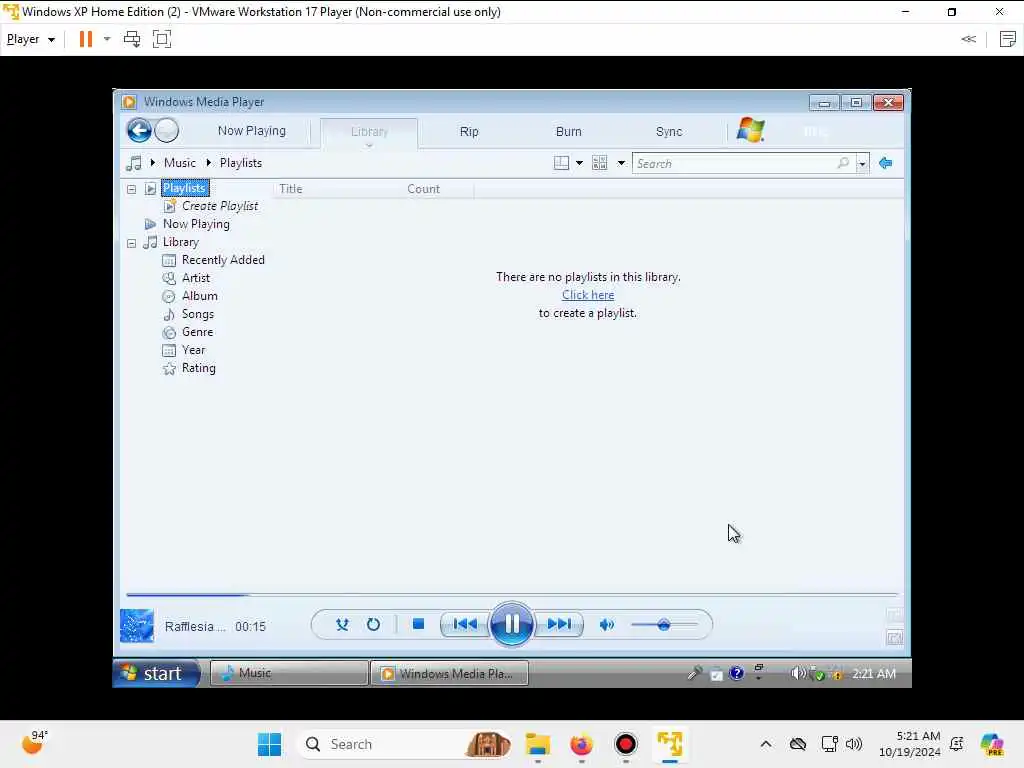The width and height of the screenshot is (1024, 768).
Task: Open Firefox from the Windows taskbar
Action: [x=581, y=744]
